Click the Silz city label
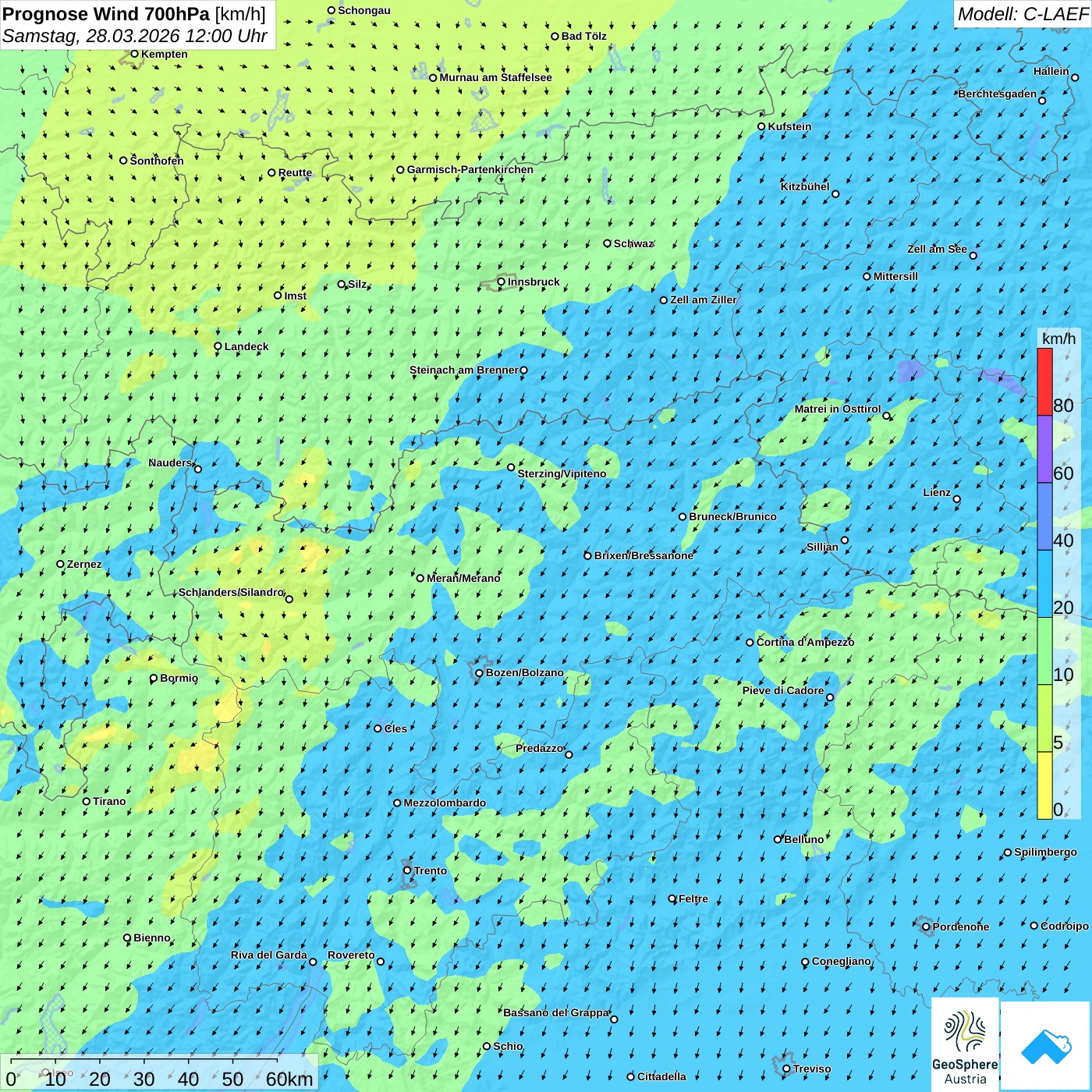1092x1092 pixels. [357, 284]
